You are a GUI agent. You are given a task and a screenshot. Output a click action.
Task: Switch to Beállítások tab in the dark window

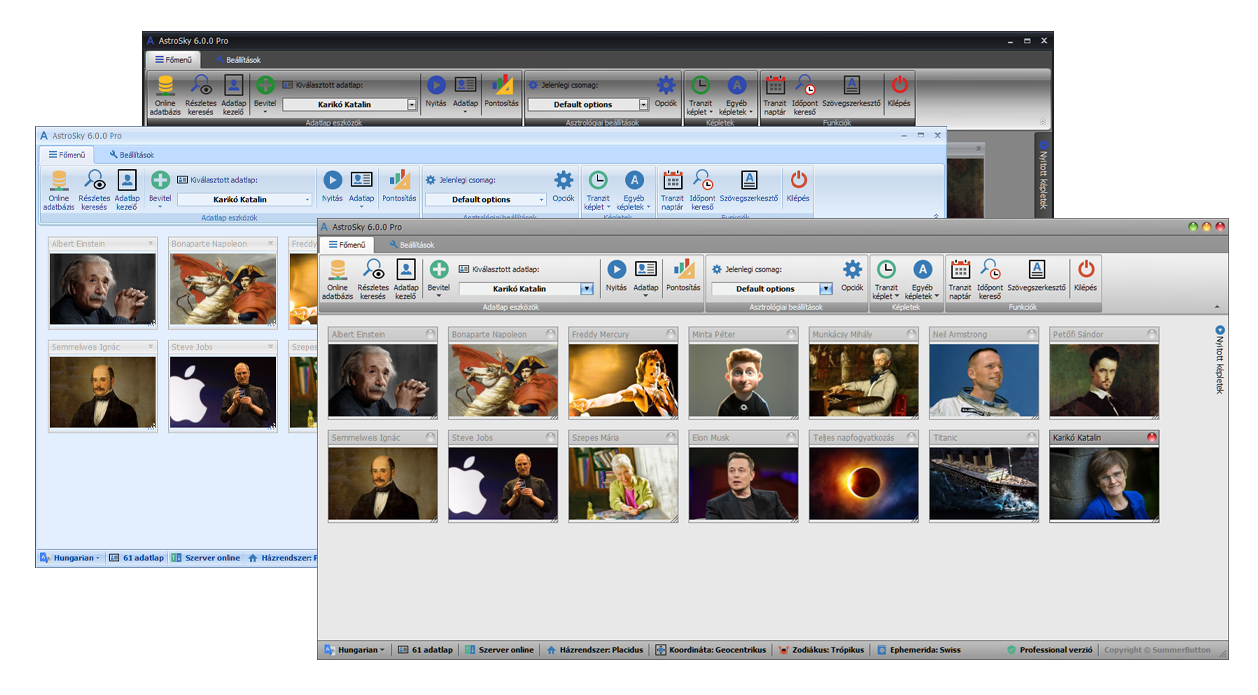pyautogui.click(x=238, y=60)
